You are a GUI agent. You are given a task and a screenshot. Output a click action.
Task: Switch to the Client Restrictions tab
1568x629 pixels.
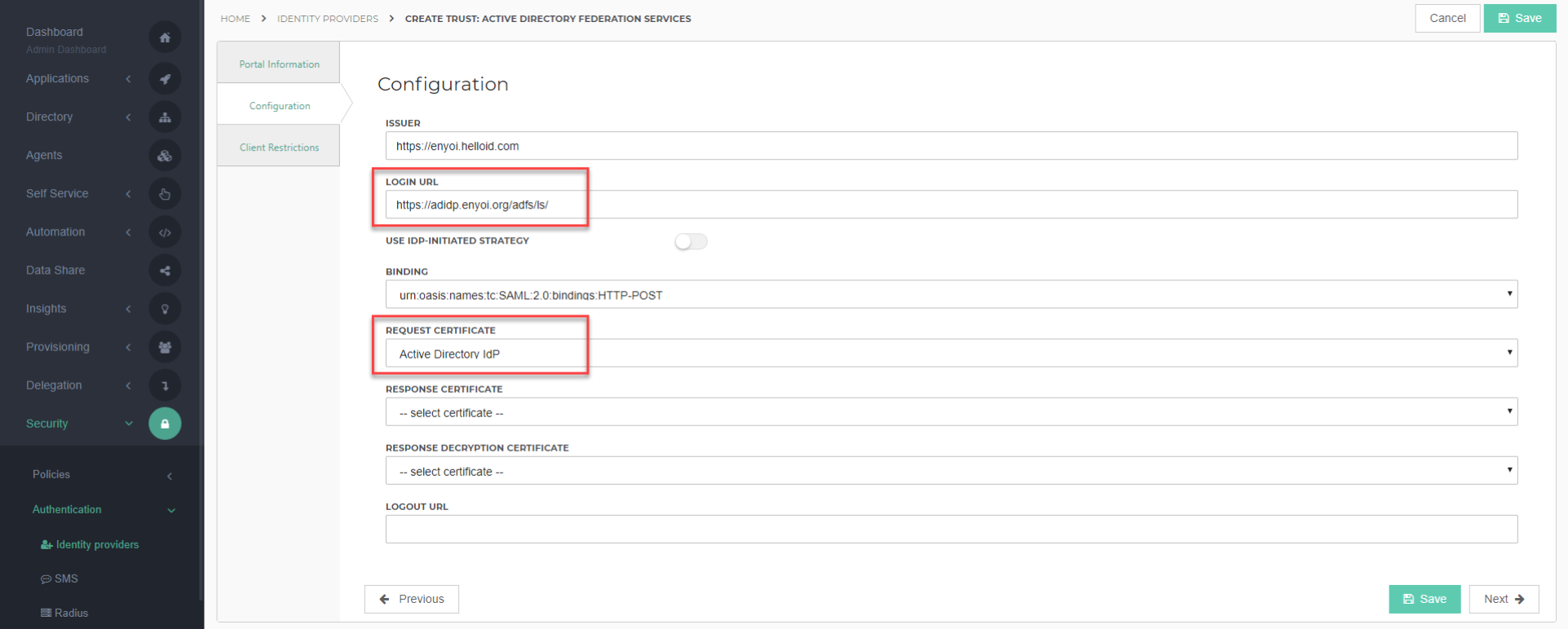tap(279, 147)
